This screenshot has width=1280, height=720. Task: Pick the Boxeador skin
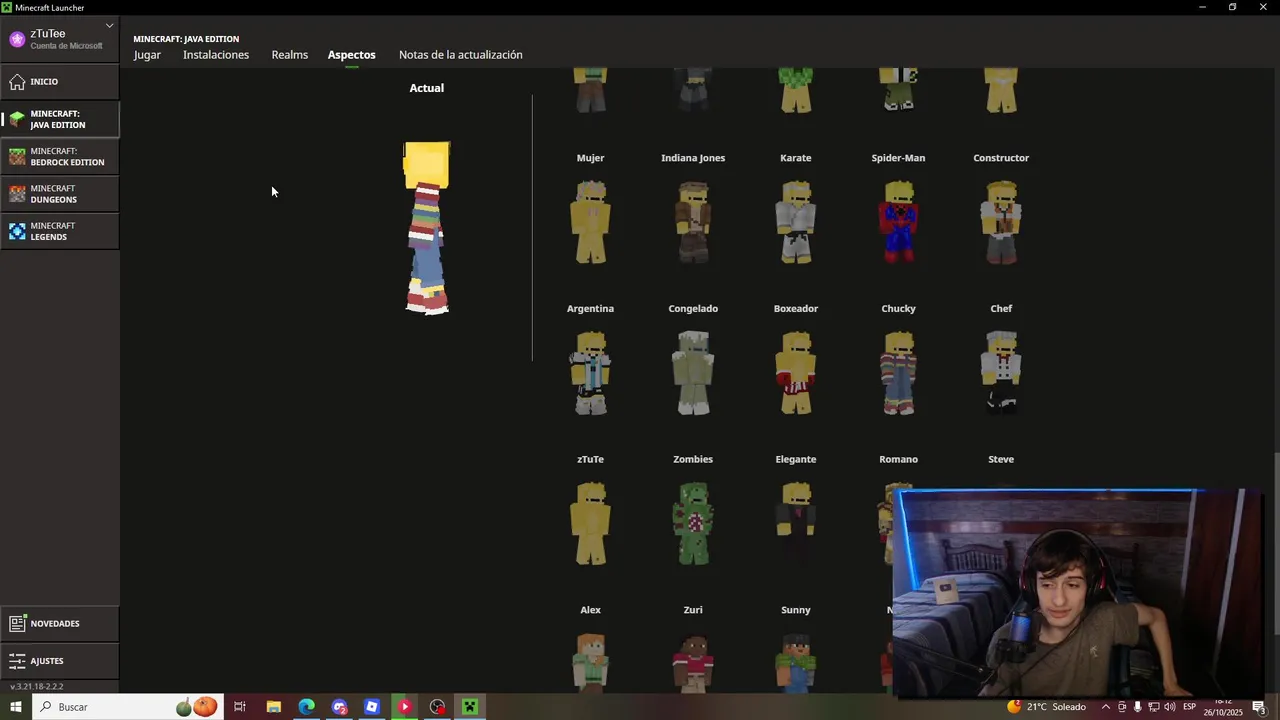(796, 373)
